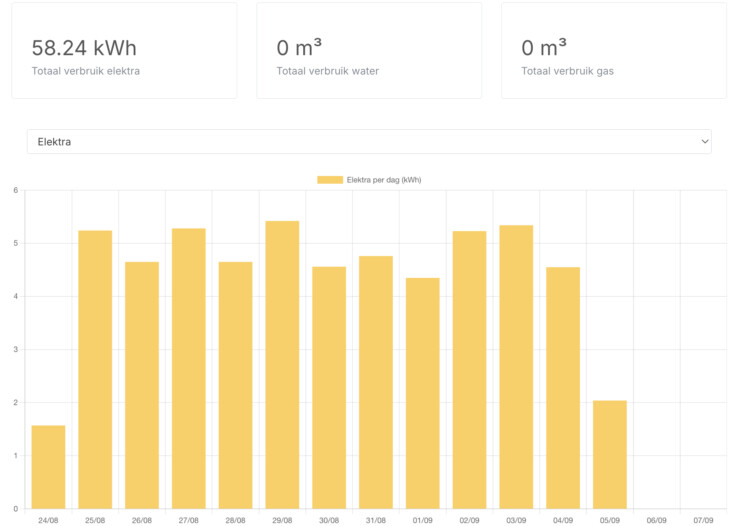Choose the 02/09 bar in the chart
This screenshot has height=526, width=741.
pyautogui.click(x=469, y=370)
